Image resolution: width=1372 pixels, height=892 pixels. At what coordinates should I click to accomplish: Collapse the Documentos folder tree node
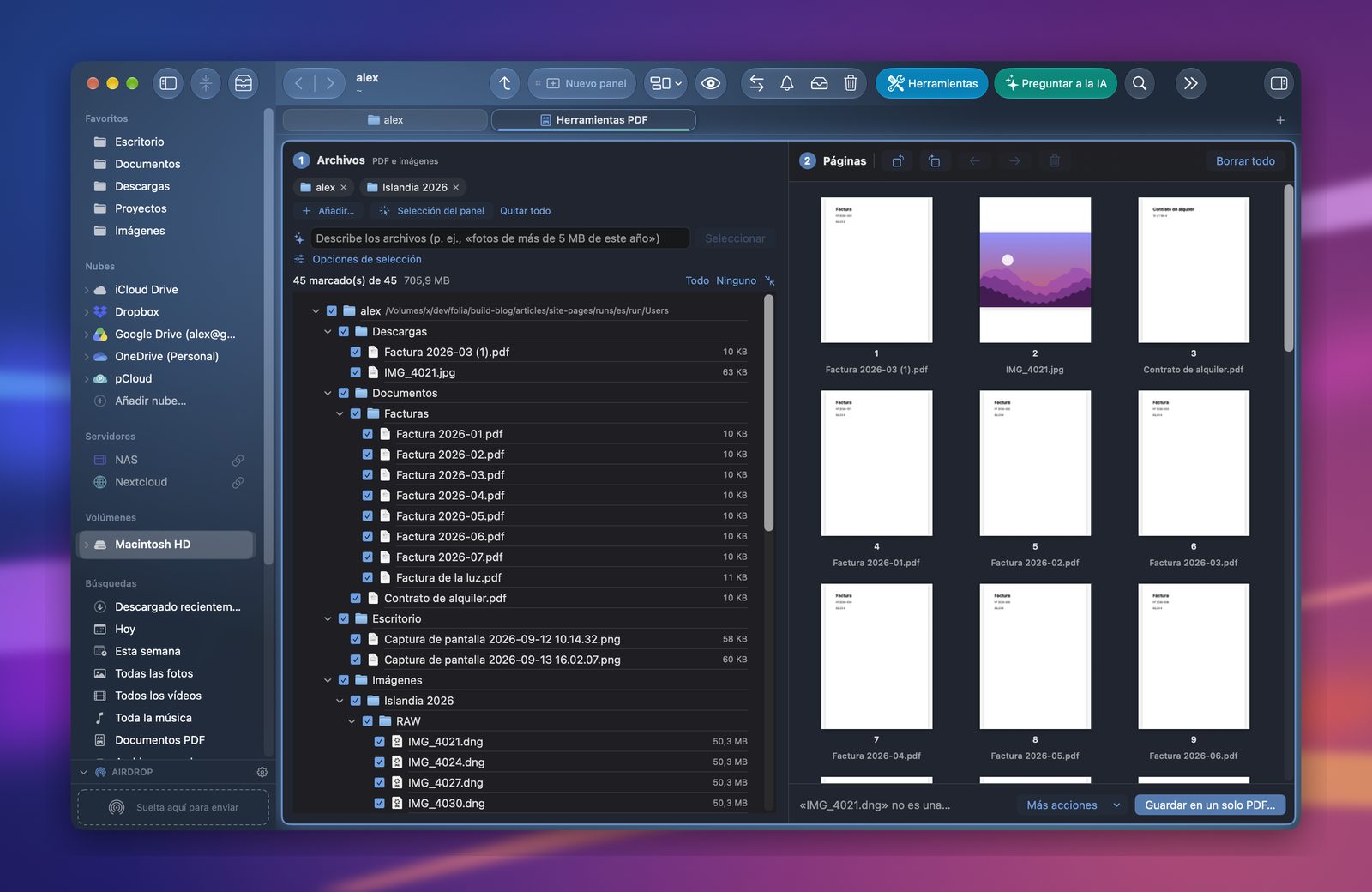click(x=328, y=393)
